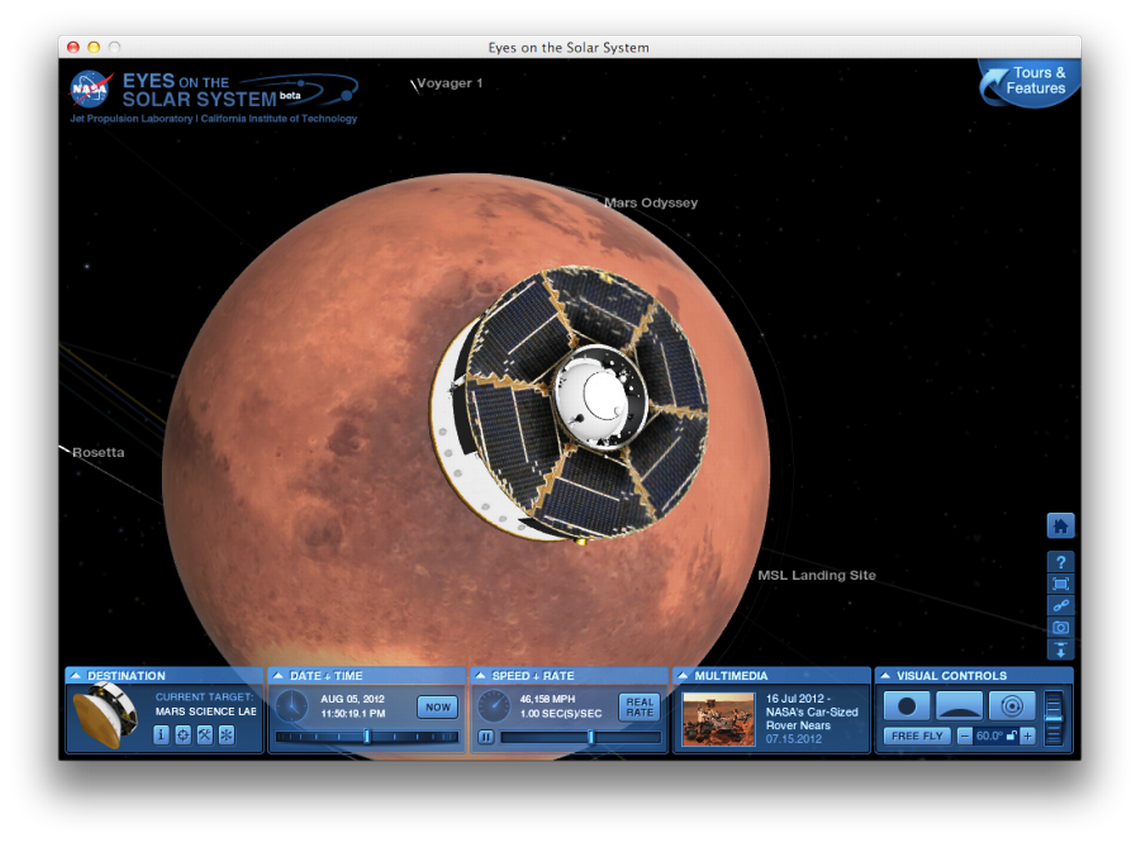This screenshot has height=842, width=1140.
Task: Click the Jet Propulsion Laboratory text
Action: [x=132, y=119]
